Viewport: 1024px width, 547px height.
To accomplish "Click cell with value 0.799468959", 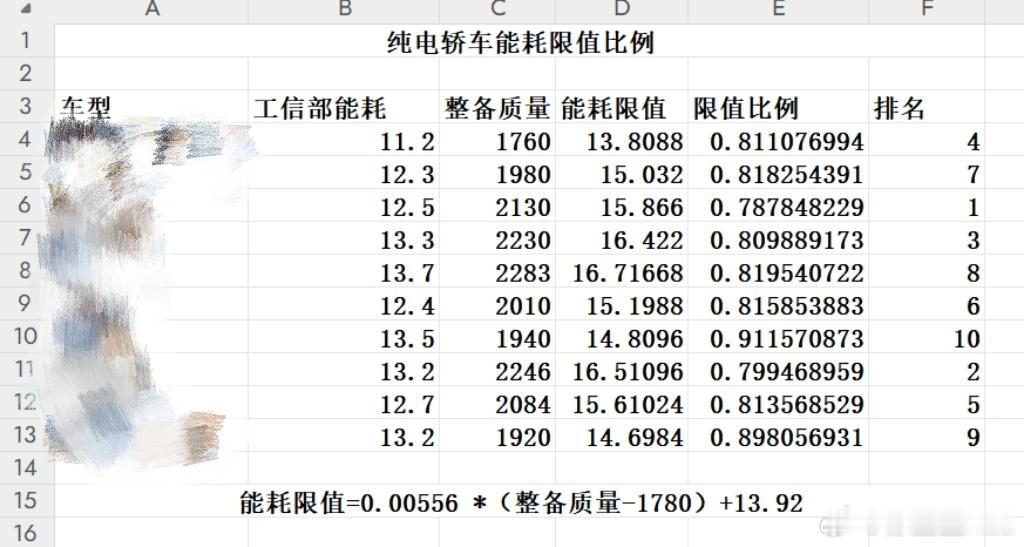I will [x=778, y=371].
